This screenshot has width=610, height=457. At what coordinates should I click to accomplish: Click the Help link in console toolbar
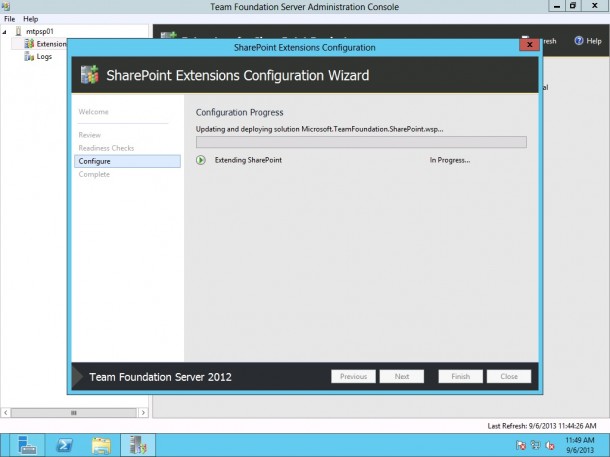[x=594, y=41]
